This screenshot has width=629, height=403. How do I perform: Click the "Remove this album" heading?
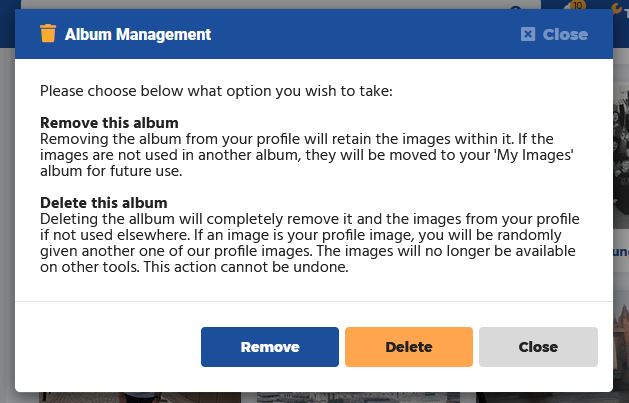[109, 123]
